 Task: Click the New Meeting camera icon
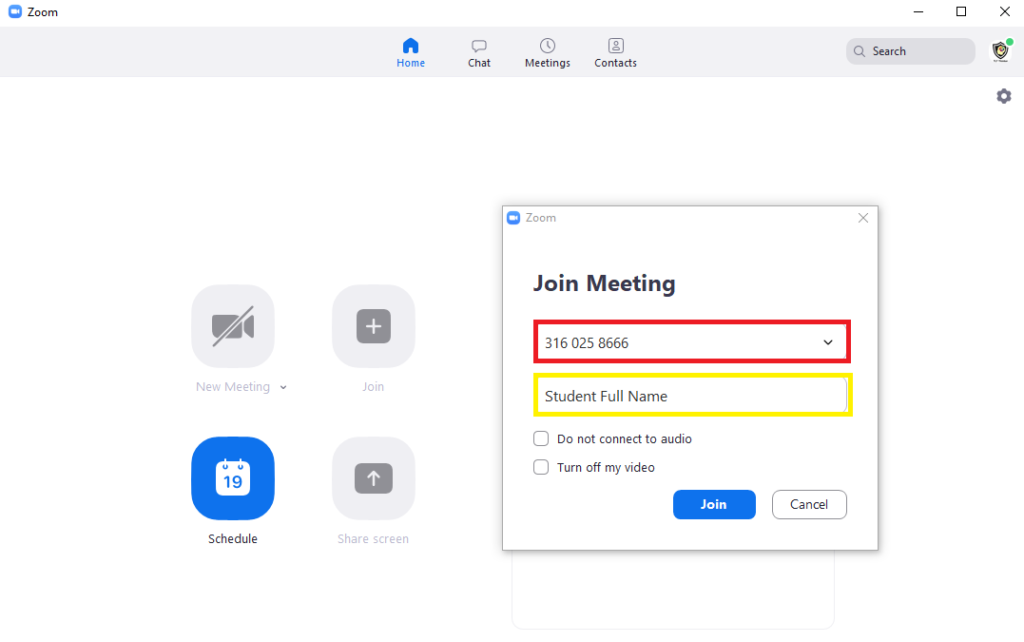(x=233, y=326)
